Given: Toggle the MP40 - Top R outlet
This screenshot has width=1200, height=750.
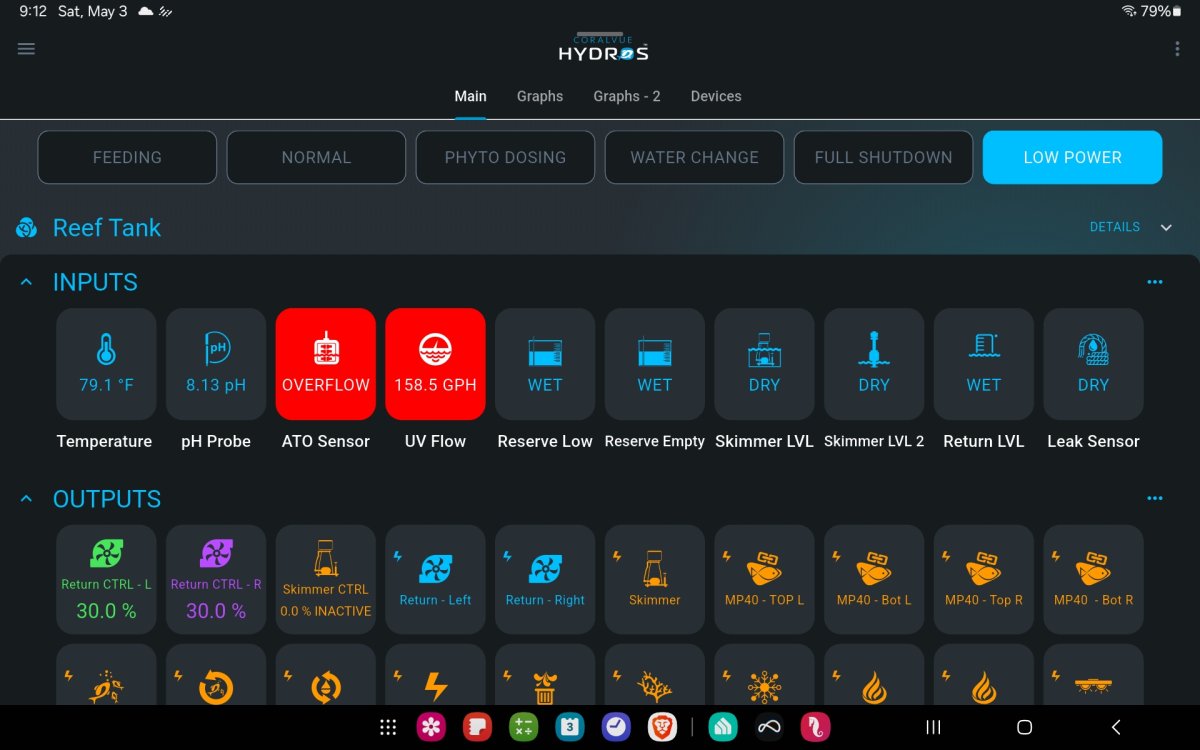Looking at the screenshot, I should (984, 580).
